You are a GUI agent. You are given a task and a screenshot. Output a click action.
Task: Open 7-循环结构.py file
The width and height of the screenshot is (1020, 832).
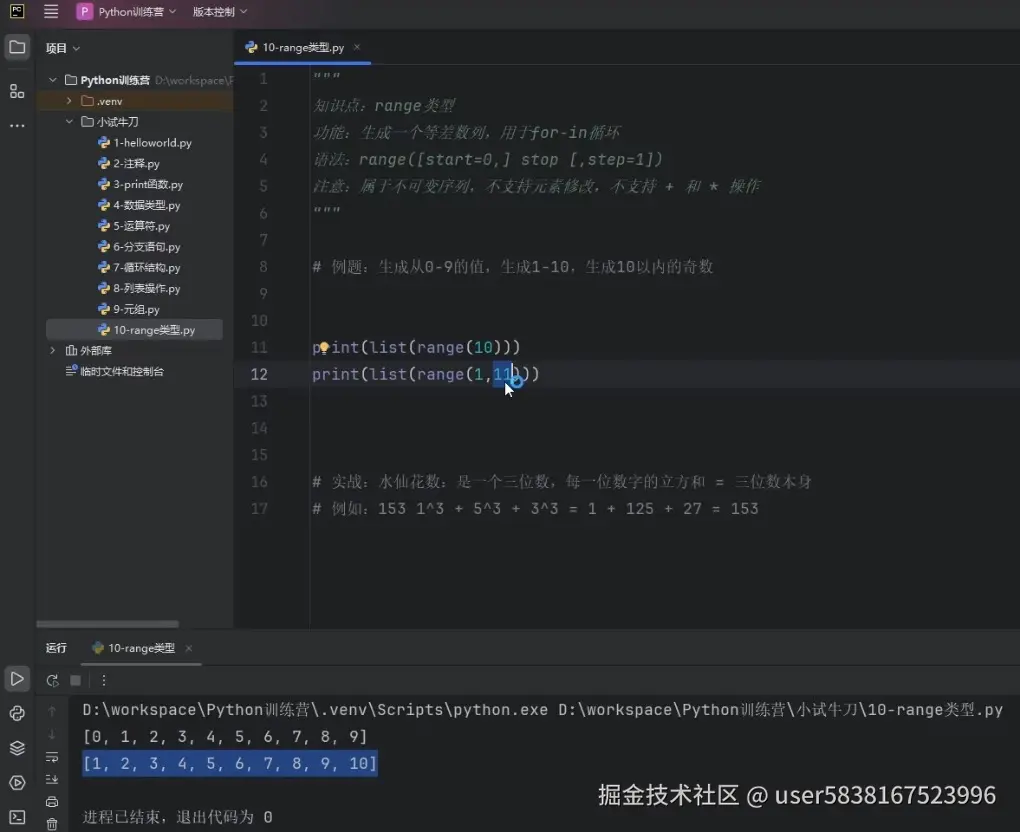pyautogui.click(x=139, y=267)
